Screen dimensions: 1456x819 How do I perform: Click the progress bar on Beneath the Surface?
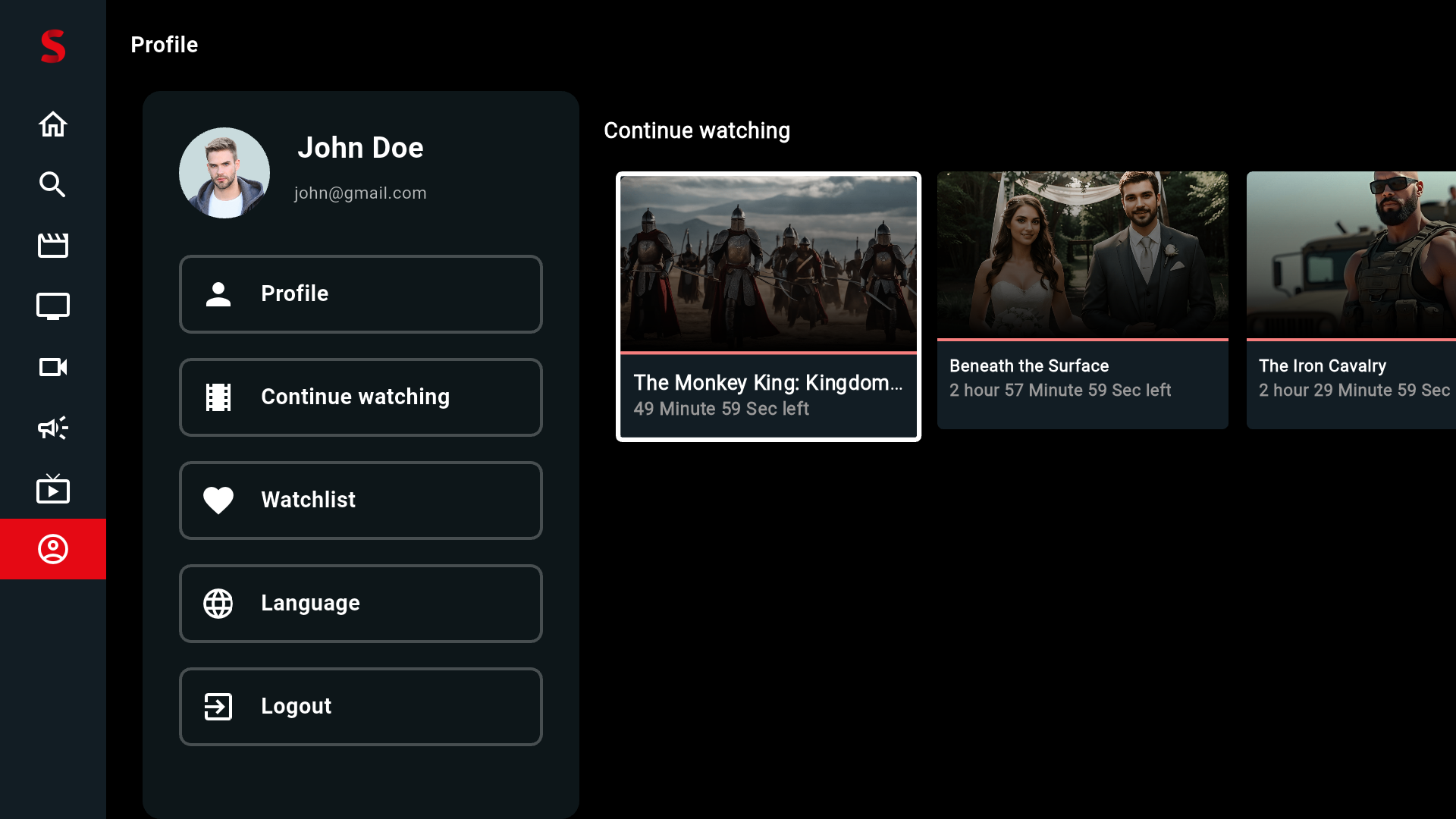click(1082, 339)
